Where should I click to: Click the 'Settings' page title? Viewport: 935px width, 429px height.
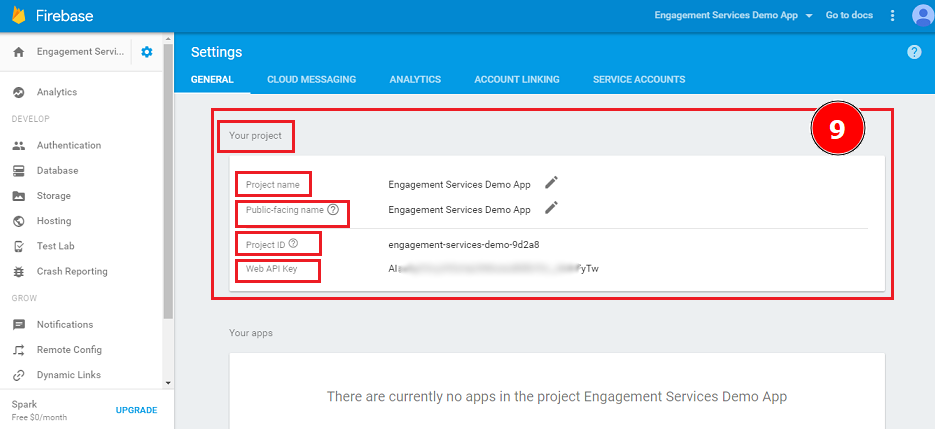pyautogui.click(x=216, y=53)
